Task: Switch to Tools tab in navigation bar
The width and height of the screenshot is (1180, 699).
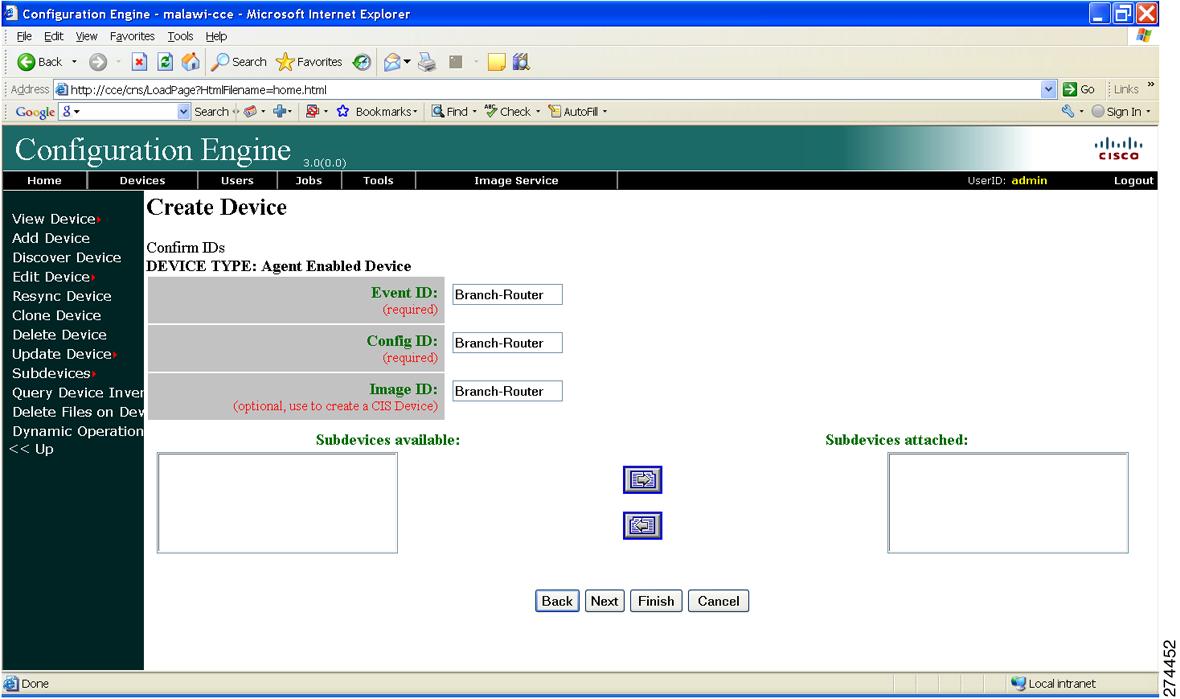Action: coord(378,181)
